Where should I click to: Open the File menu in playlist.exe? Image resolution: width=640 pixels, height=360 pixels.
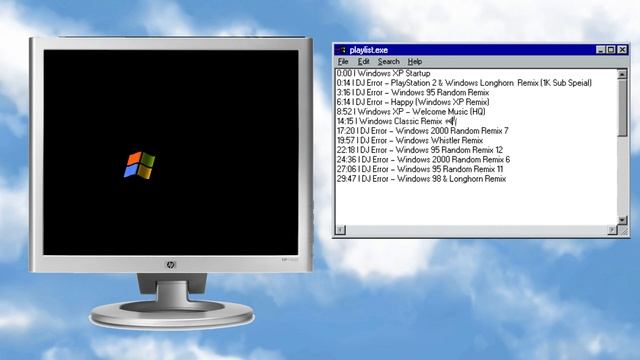click(x=343, y=62)
